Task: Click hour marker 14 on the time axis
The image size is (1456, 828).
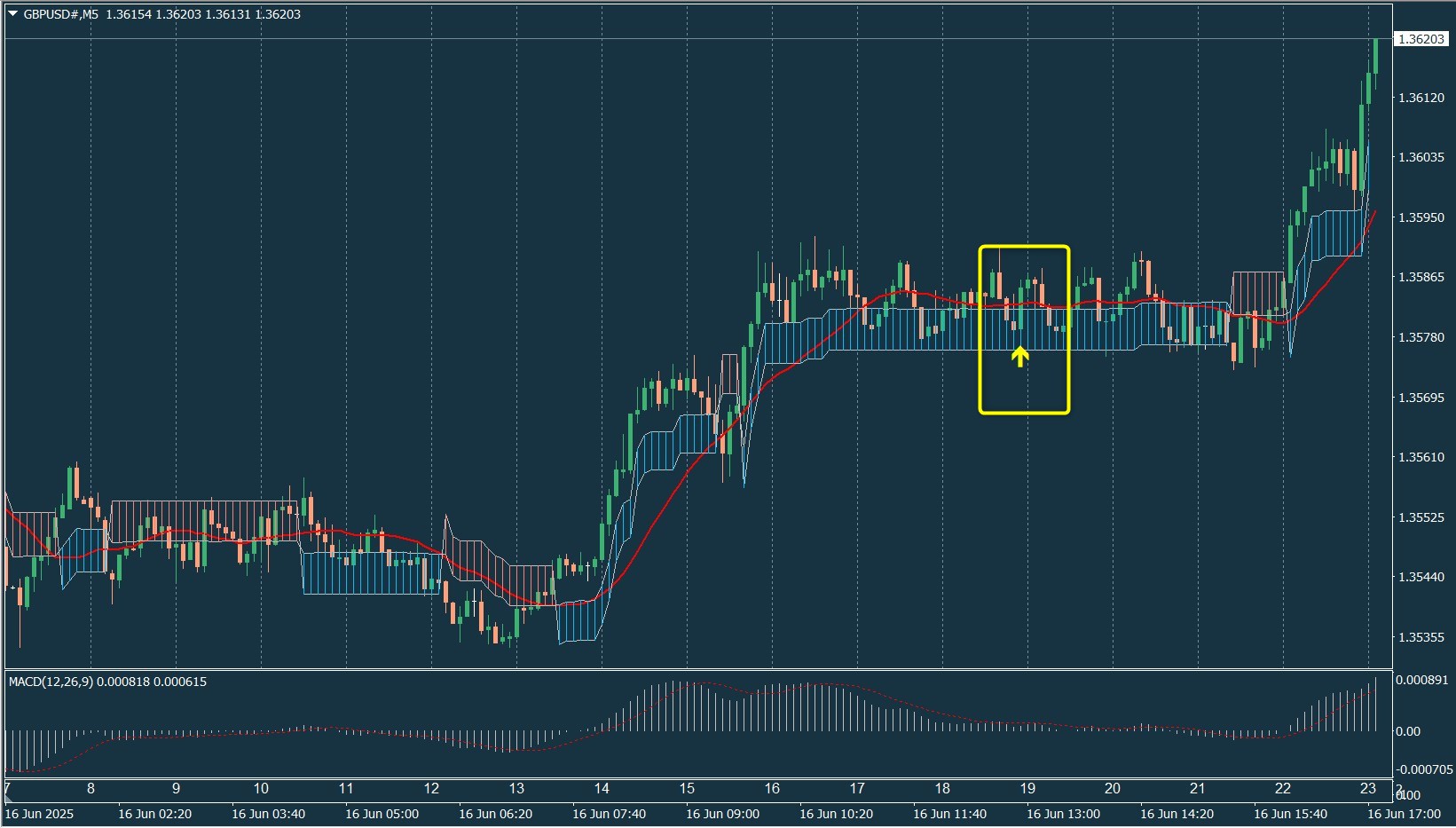Action: click(602, 788)
